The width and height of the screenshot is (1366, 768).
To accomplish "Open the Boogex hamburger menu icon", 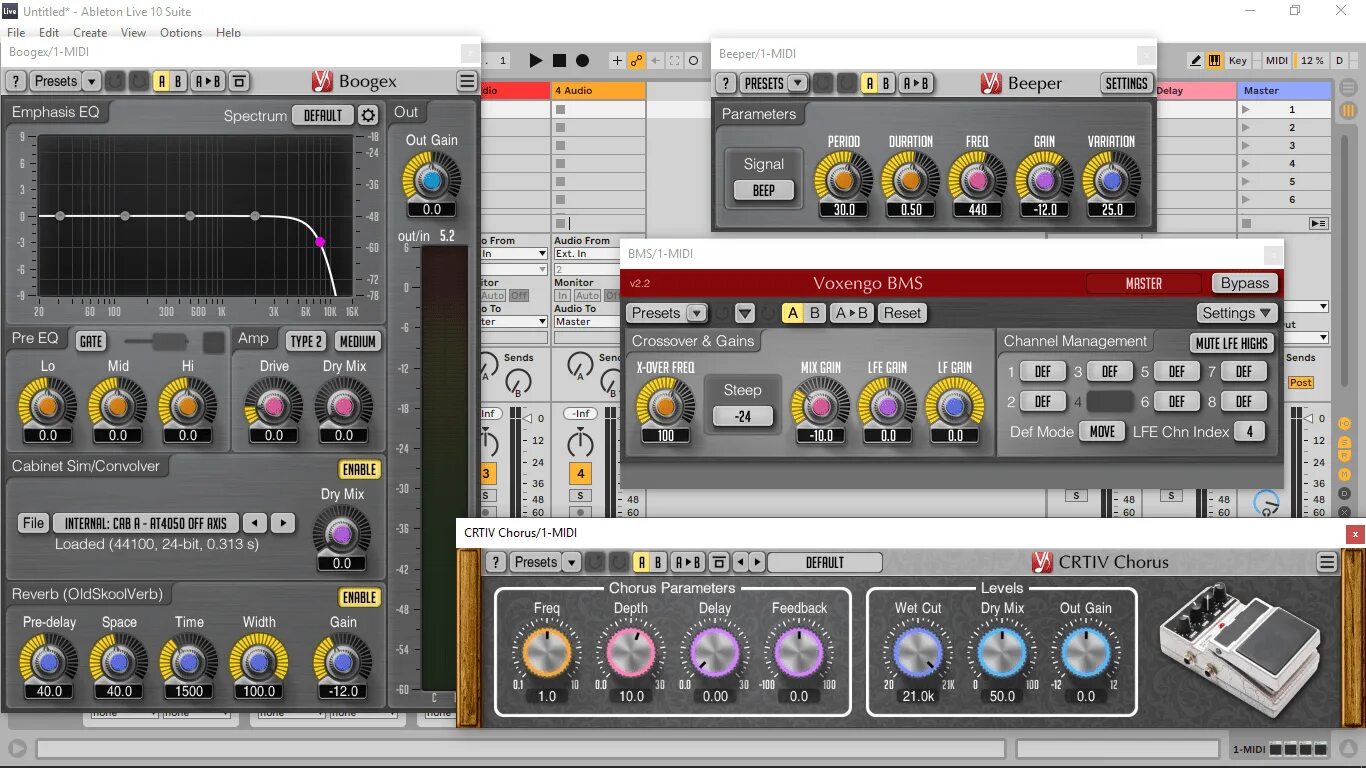I will pos(467,81).
